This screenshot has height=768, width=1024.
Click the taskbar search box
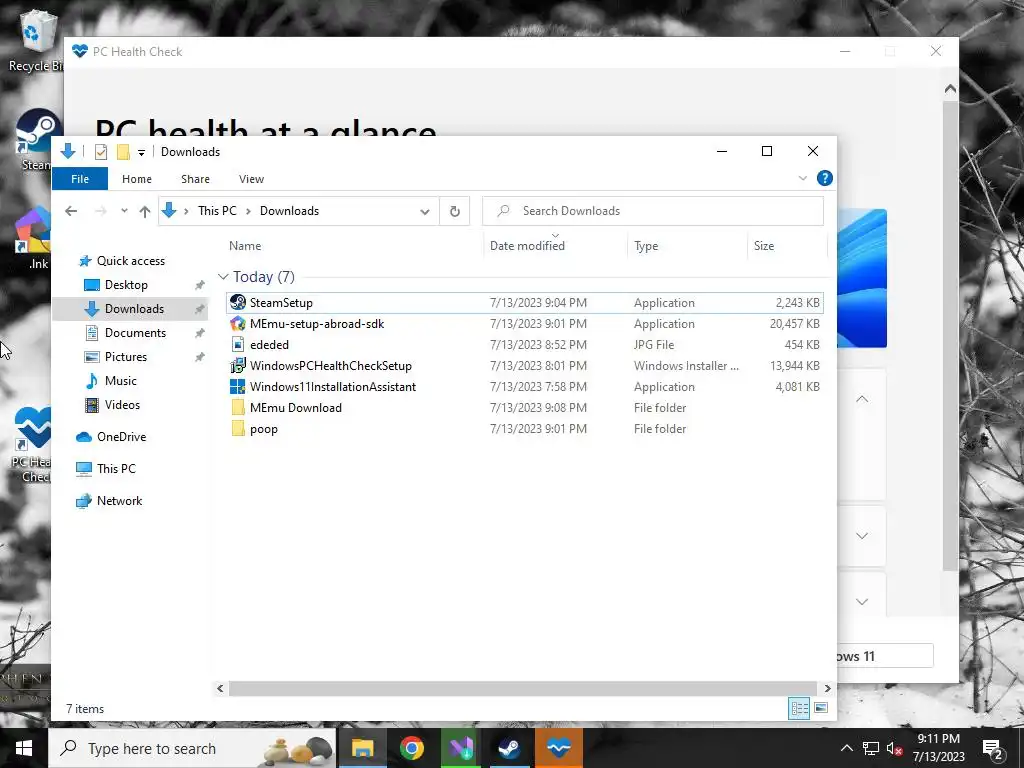[x=192, y=748]
